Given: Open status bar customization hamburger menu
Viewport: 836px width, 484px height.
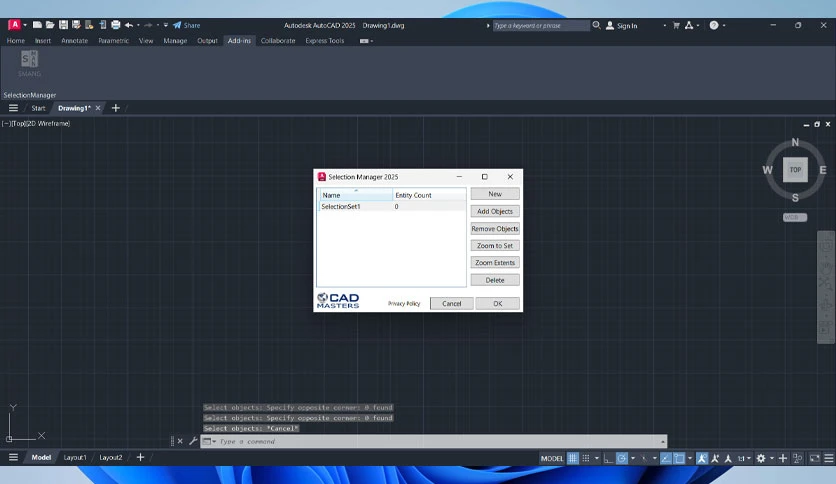Looking at the screenshot, I should point(829,458).
